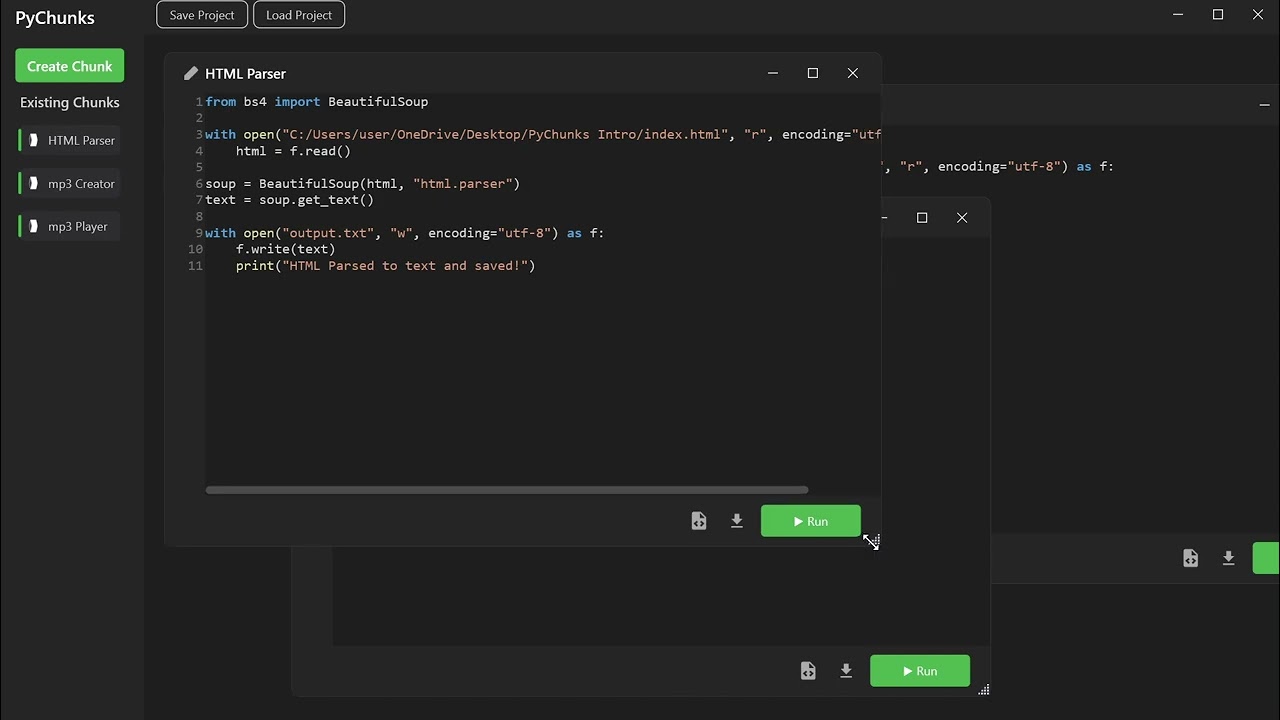This screenshot has height=720, width=1280.
Task: Click code file icon in the middle background window
Action: coord(808,671)
